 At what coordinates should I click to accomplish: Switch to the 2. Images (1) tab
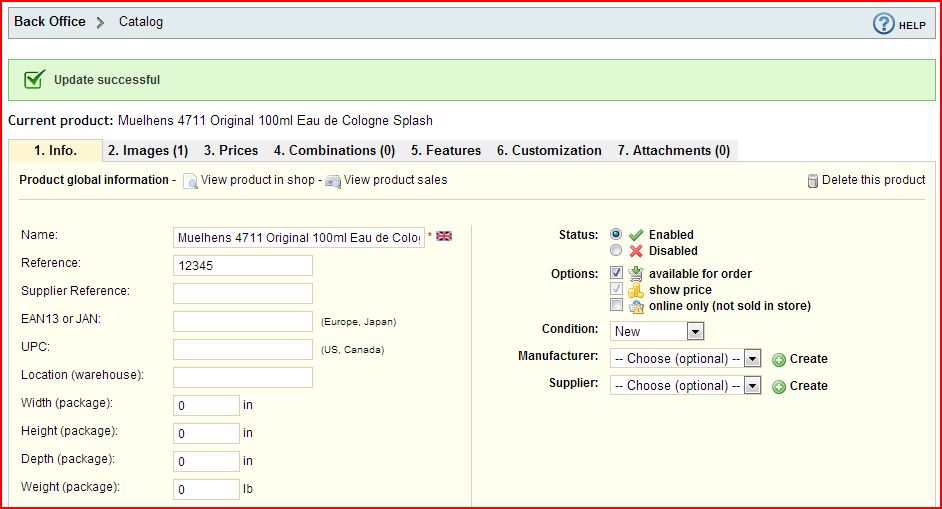tap(148, 150)
